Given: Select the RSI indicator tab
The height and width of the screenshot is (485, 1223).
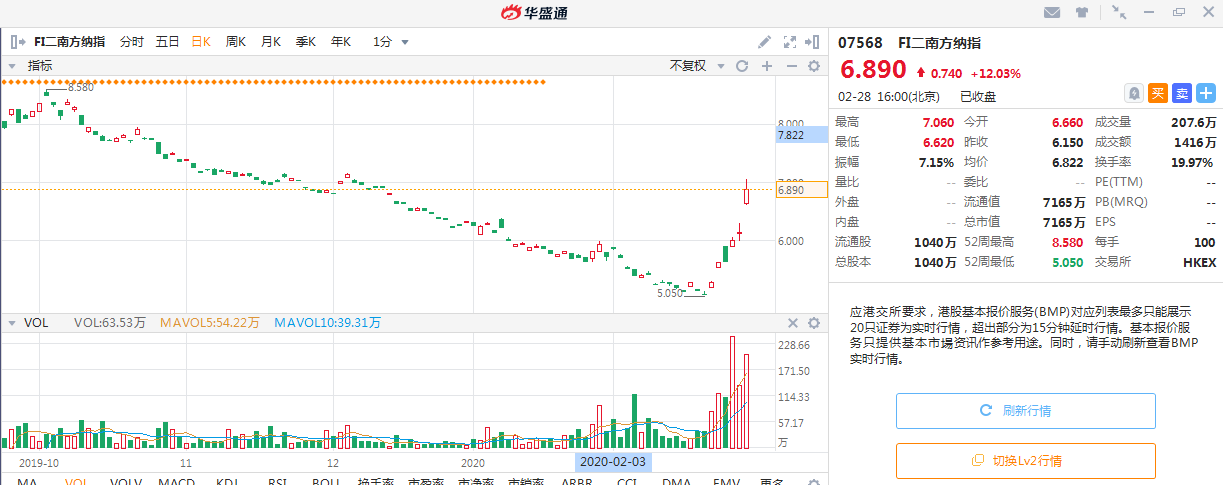Looking at the screenshot, I should (277, 481).
